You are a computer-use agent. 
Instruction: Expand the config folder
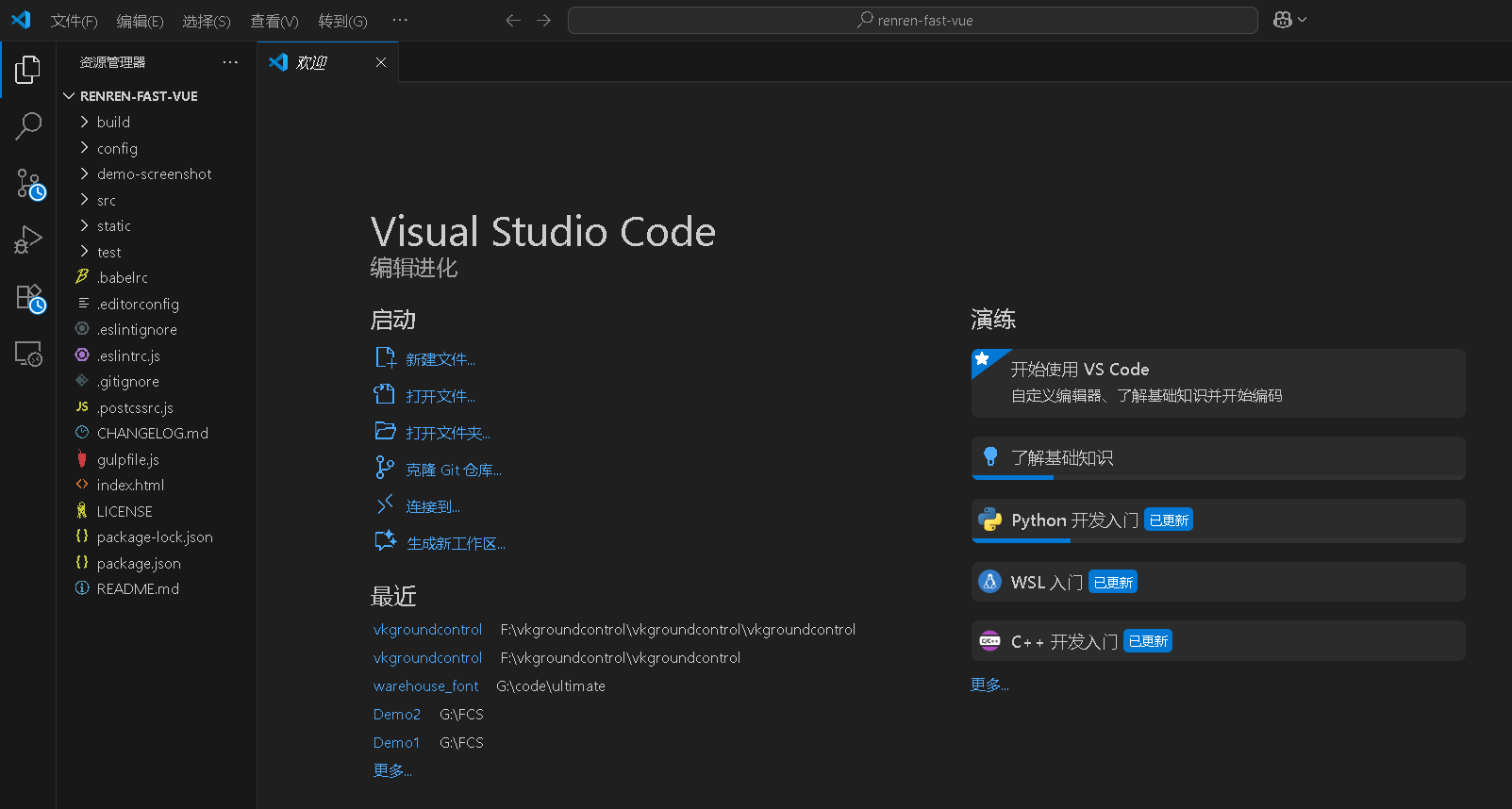coord(85,148)
